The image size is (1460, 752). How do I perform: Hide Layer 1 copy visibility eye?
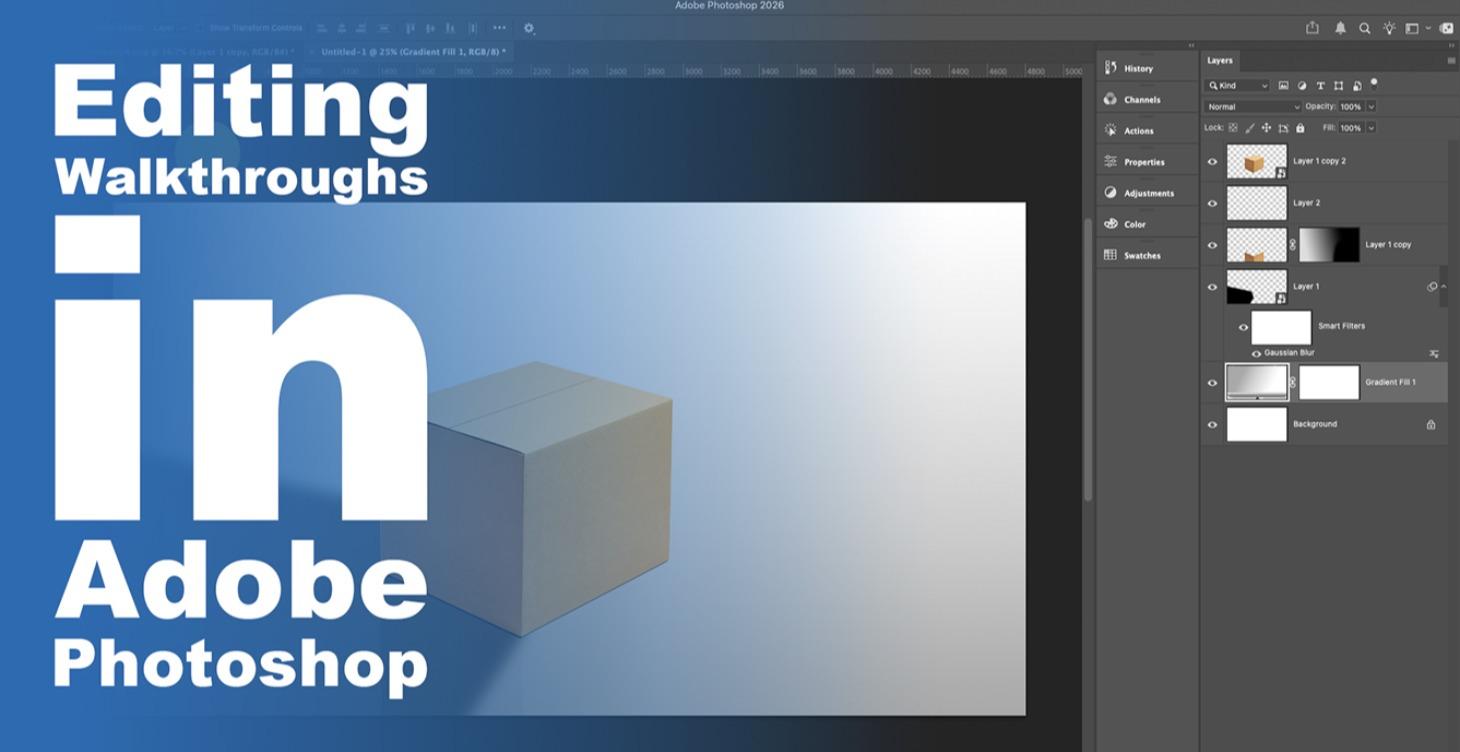click(x=1213, y=245)
